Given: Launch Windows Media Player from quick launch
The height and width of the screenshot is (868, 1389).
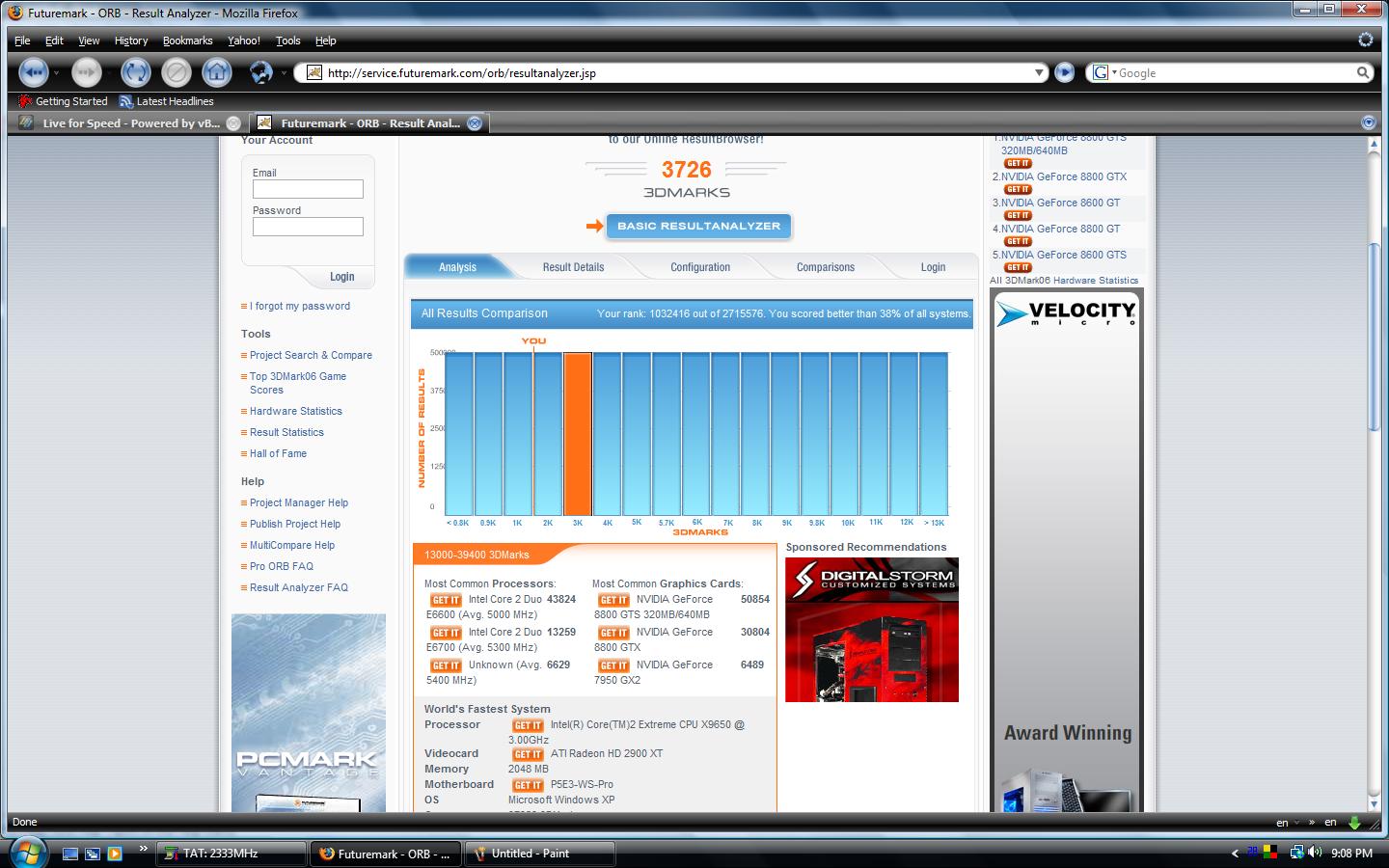Looking at the screenshot, I should coord(115,854).
